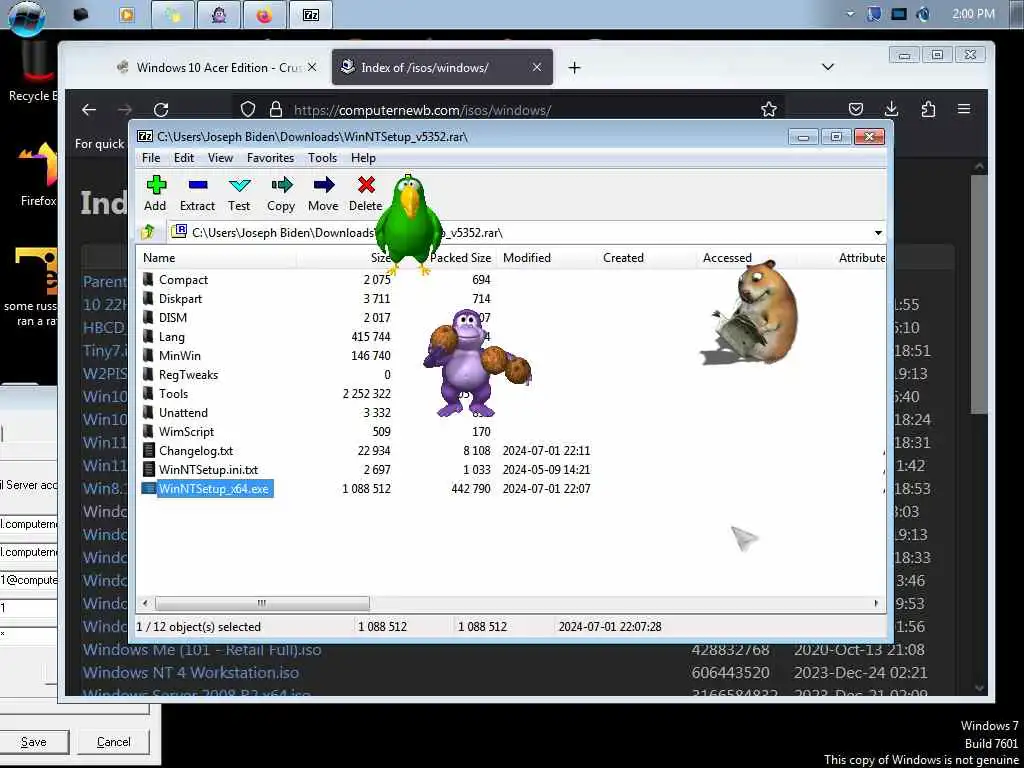The width and height of the screenshot is (1024, 768).
Task: Sort by the Accessed column header
Action: (746, 257)
